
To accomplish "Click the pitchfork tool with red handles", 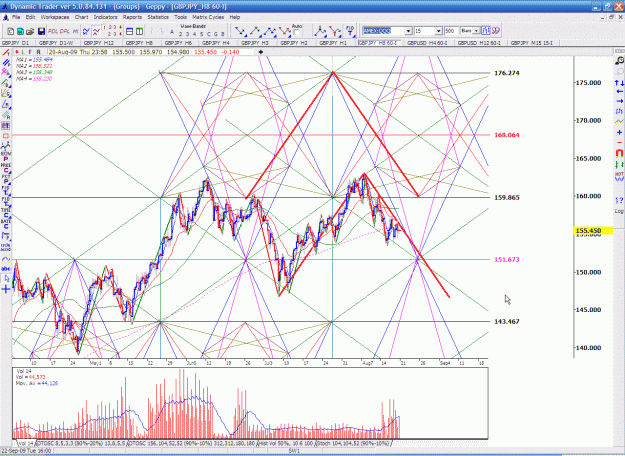I will click(335, 31).
